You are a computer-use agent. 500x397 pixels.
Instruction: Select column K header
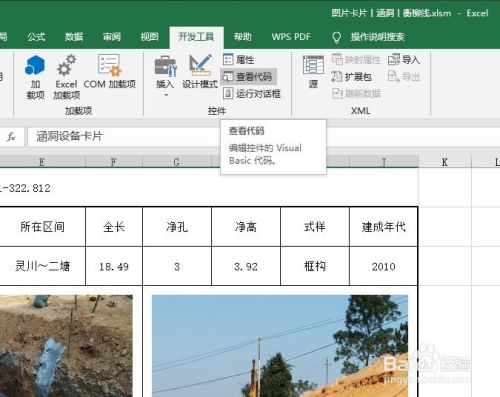445,162
